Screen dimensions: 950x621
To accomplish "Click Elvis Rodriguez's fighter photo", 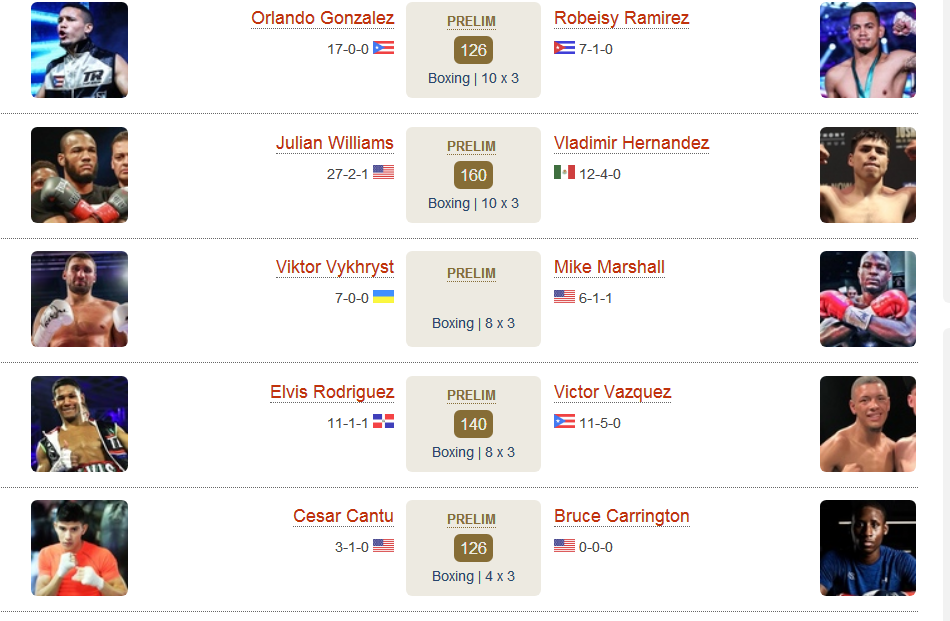I will [x=79, y=424].
